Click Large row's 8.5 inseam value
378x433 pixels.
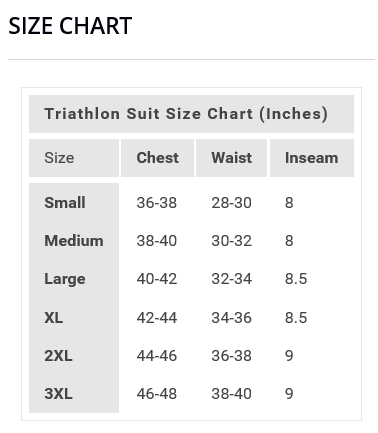tap(296, 279)
